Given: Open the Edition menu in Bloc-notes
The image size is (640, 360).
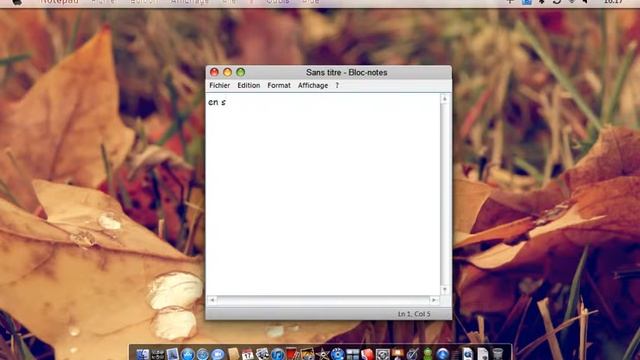Looking at the screenshot, I should (249, 85).
